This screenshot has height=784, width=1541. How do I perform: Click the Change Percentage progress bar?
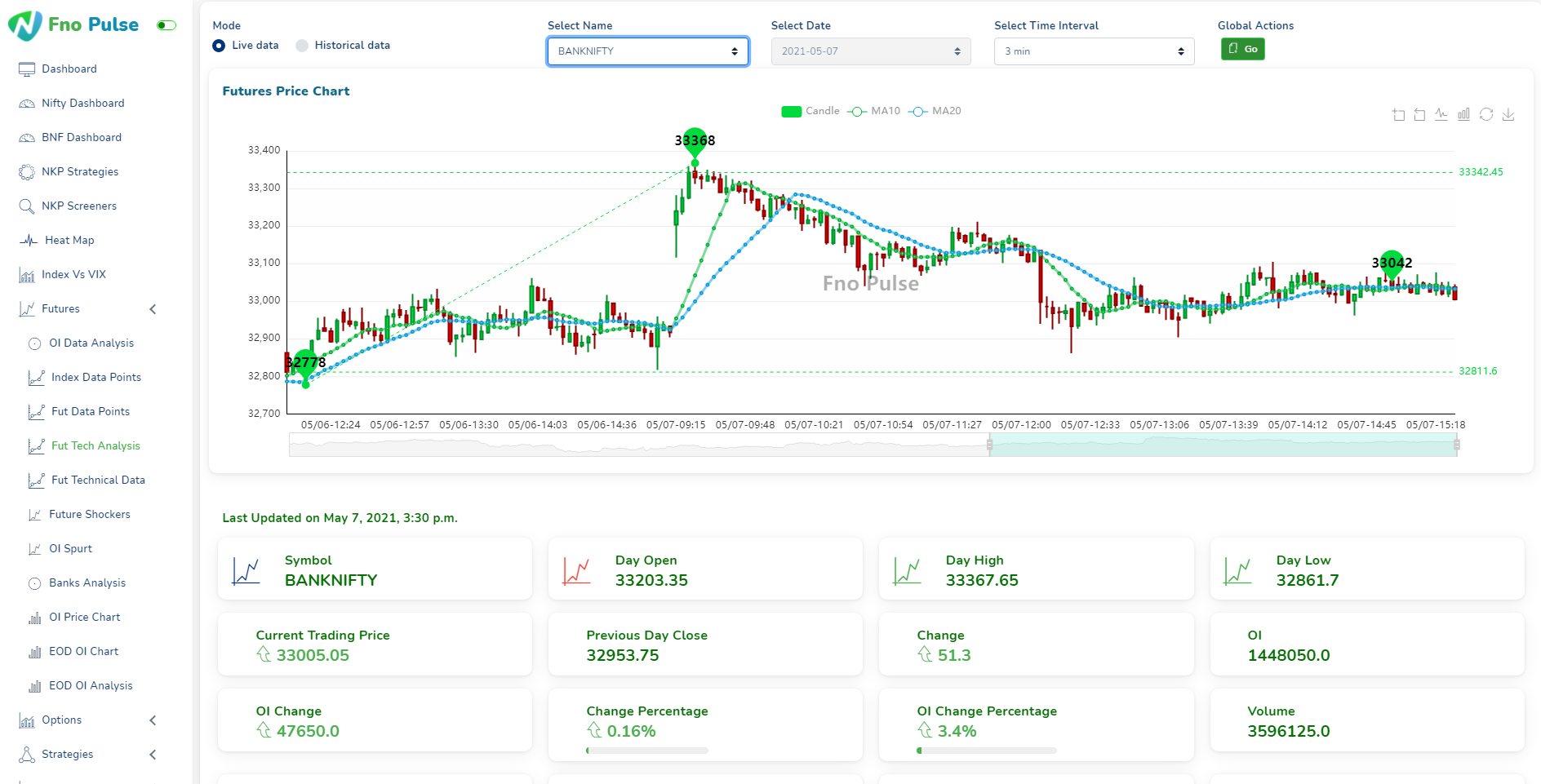[x=647, y=751]
